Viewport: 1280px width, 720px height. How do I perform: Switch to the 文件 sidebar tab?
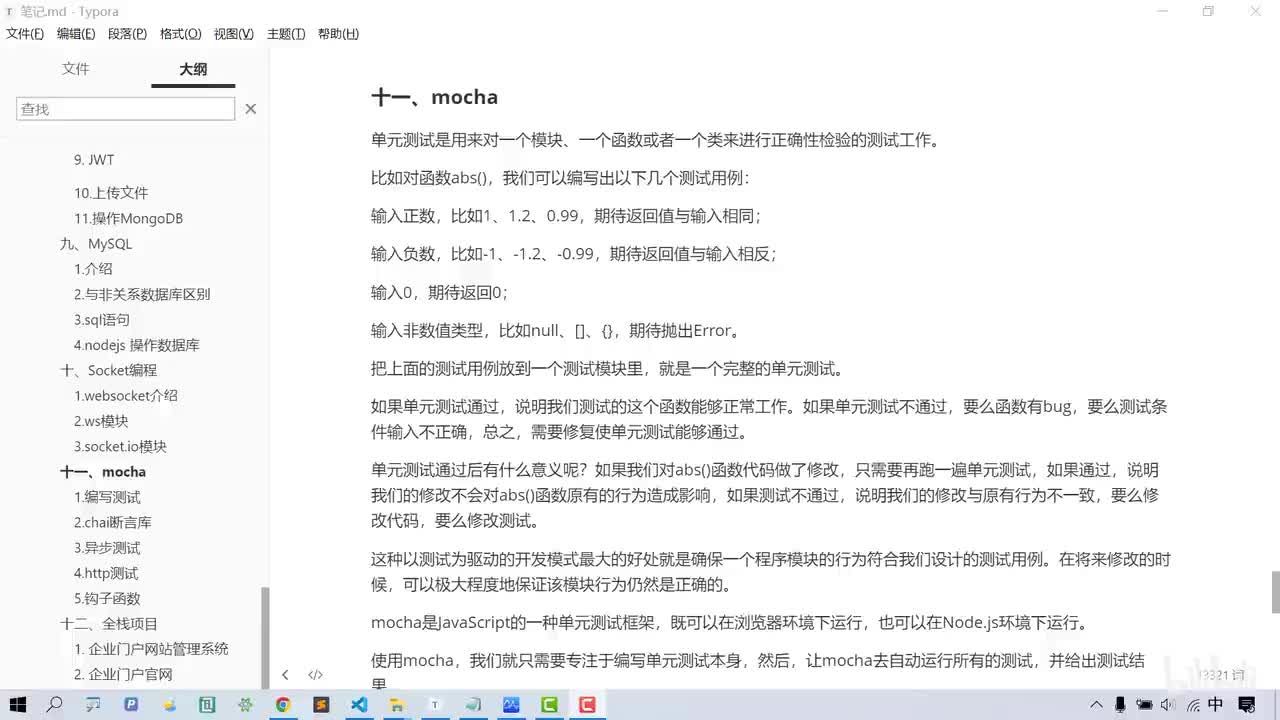click(x=76, y=69)
